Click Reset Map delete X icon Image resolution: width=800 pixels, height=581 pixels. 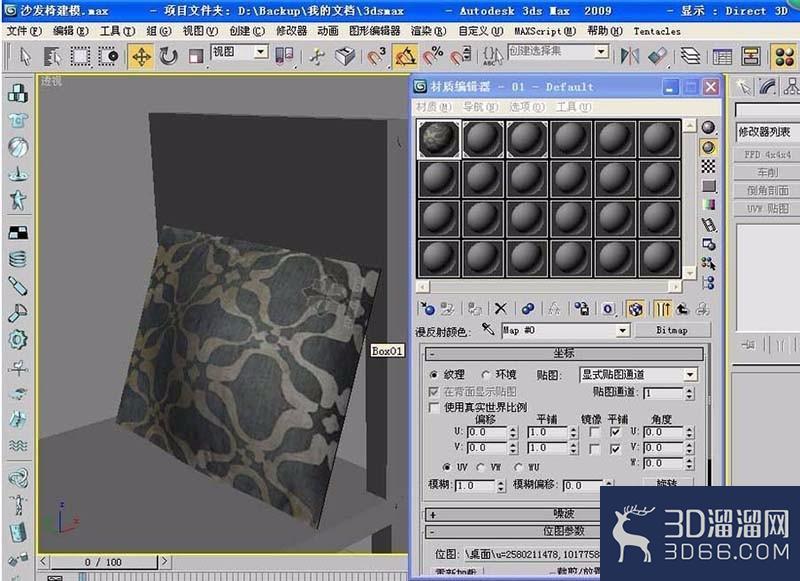click(x=501, y=309)
